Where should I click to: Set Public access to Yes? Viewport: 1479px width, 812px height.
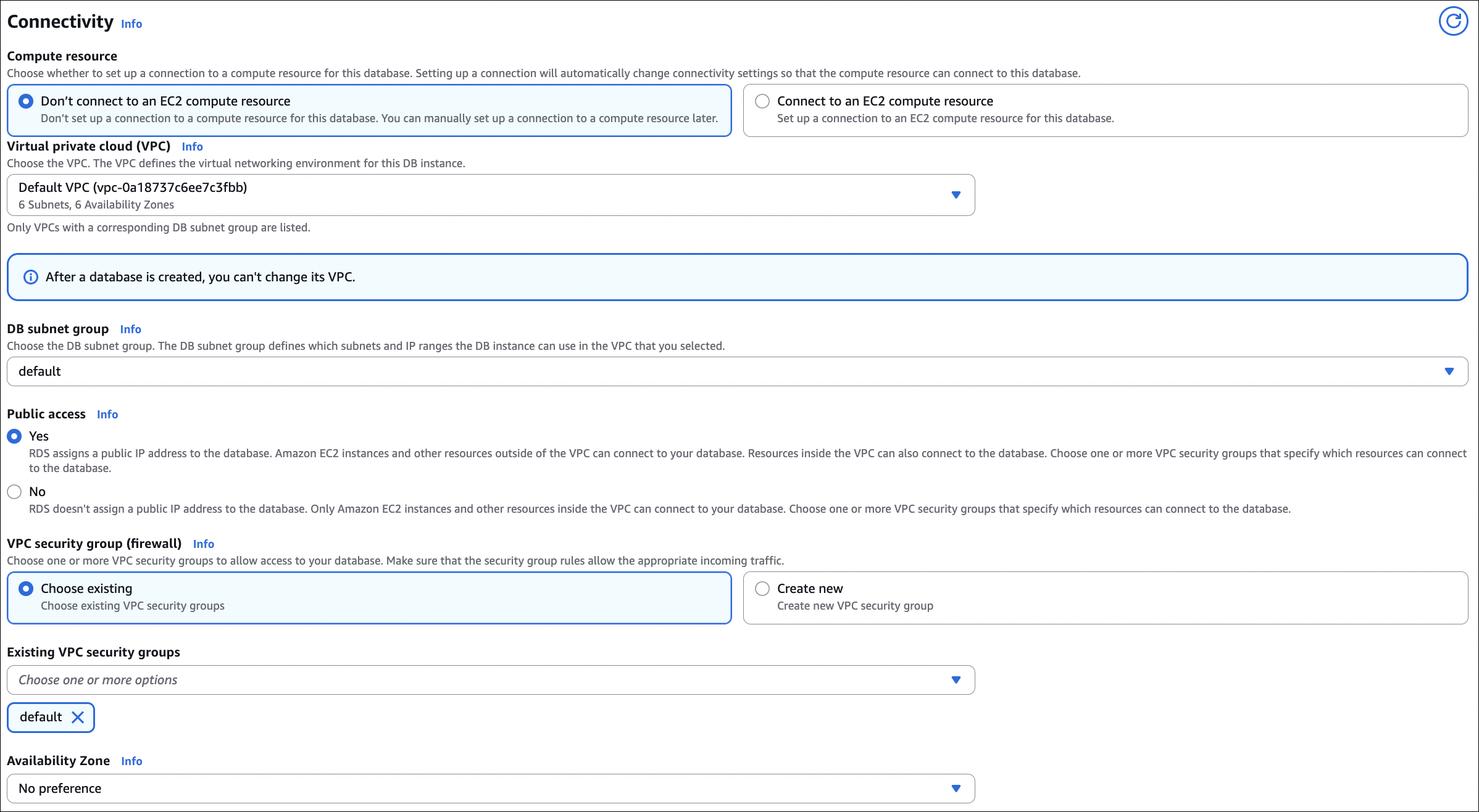[14, 436]
